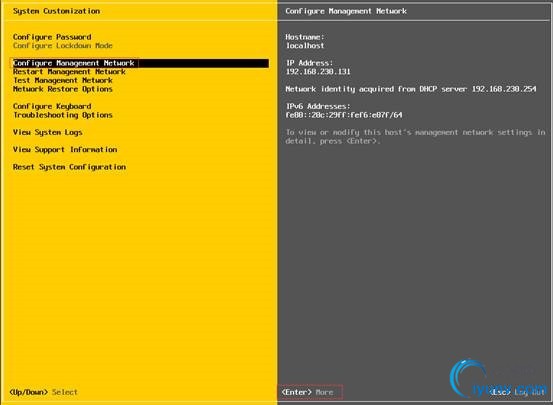553x405 pixels.
Task: Click the Up/Down Select hint
Action: coord(43,392)
